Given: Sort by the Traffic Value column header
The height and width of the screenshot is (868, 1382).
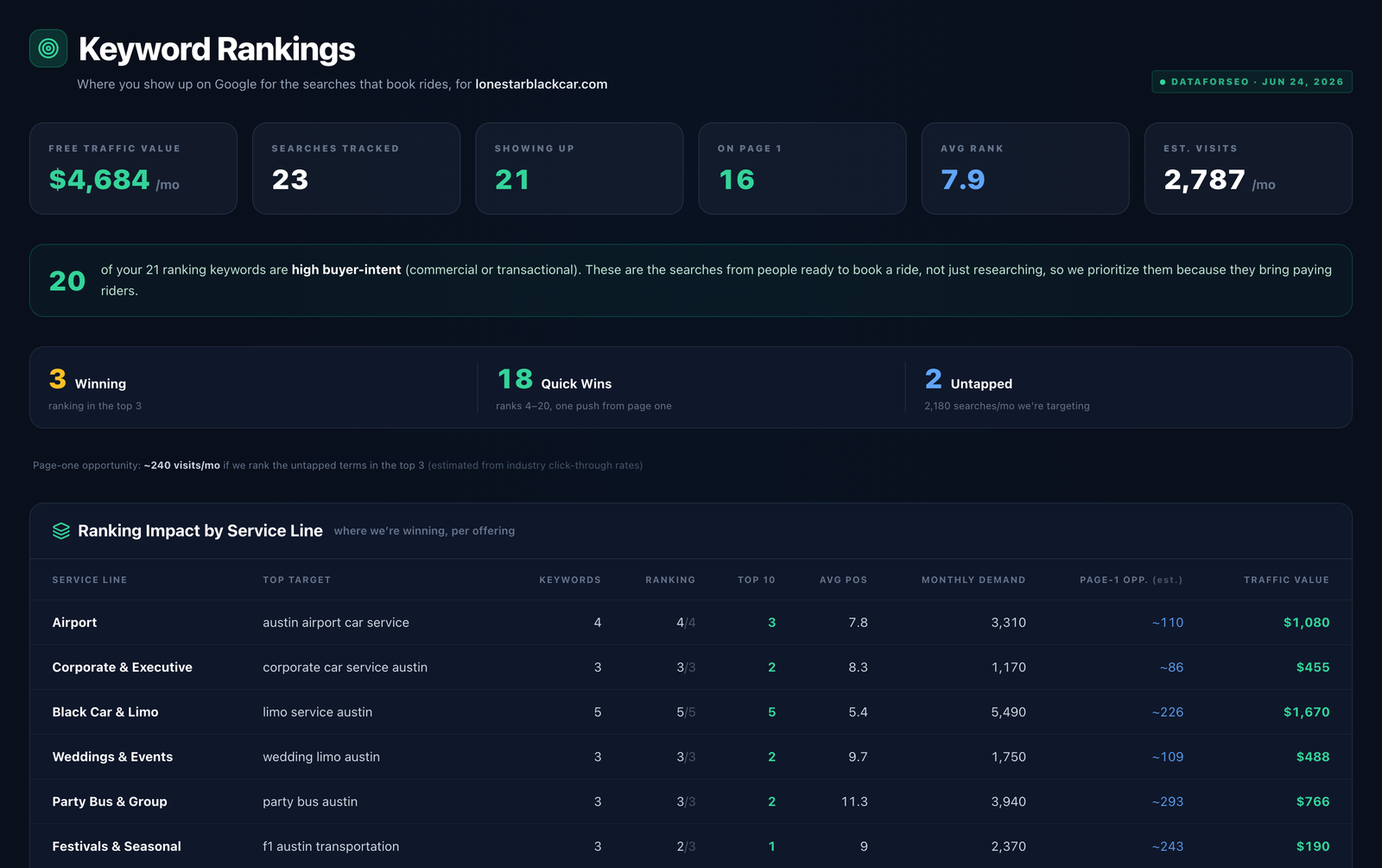Looking at the screenshot, I should pos(1286,580).
